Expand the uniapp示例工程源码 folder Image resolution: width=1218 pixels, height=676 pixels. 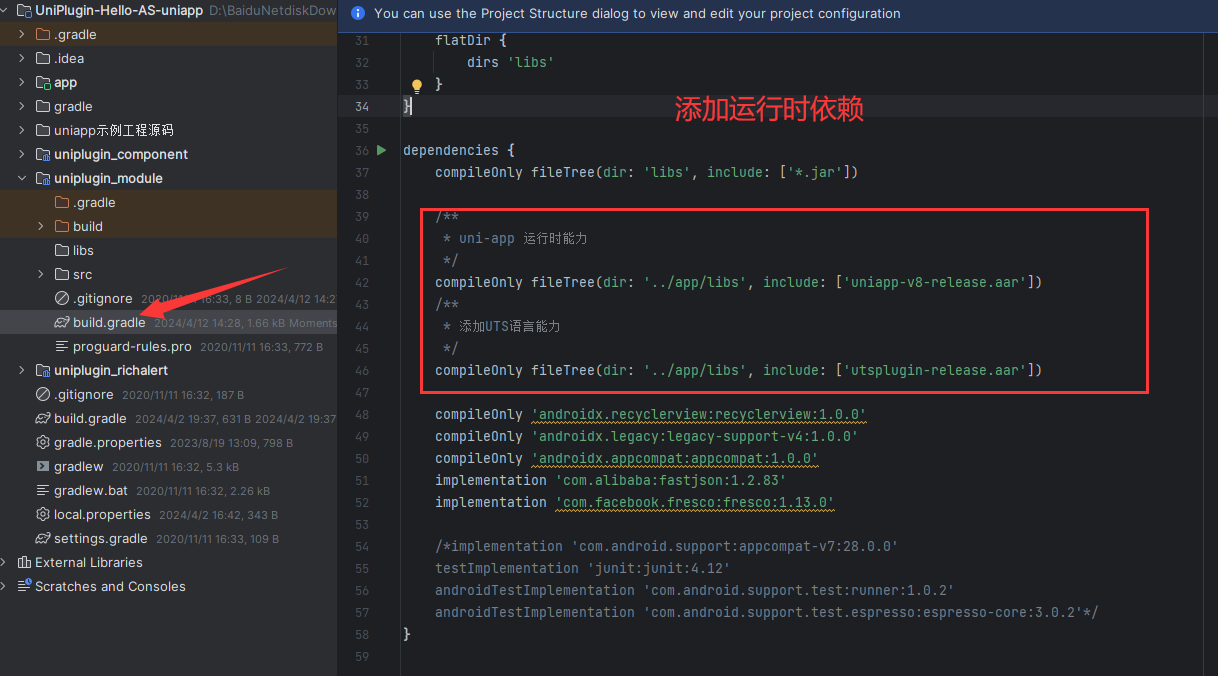tap(22, 130)
